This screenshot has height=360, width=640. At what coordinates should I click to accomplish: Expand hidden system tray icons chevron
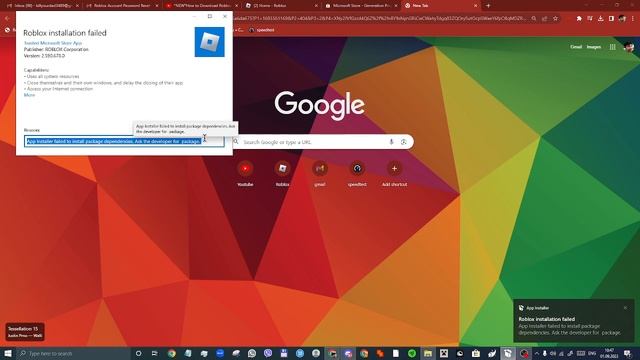[536, 353]
